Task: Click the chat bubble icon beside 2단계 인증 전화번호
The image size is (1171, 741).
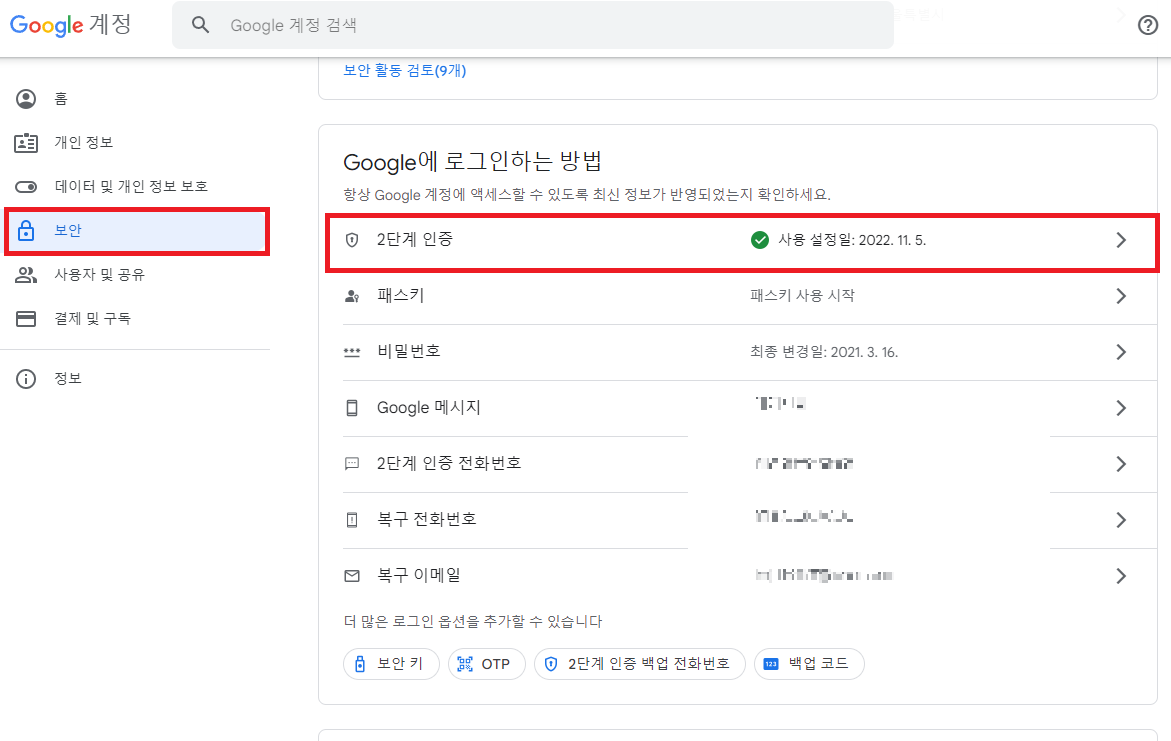Action: (x=352, y=464)
